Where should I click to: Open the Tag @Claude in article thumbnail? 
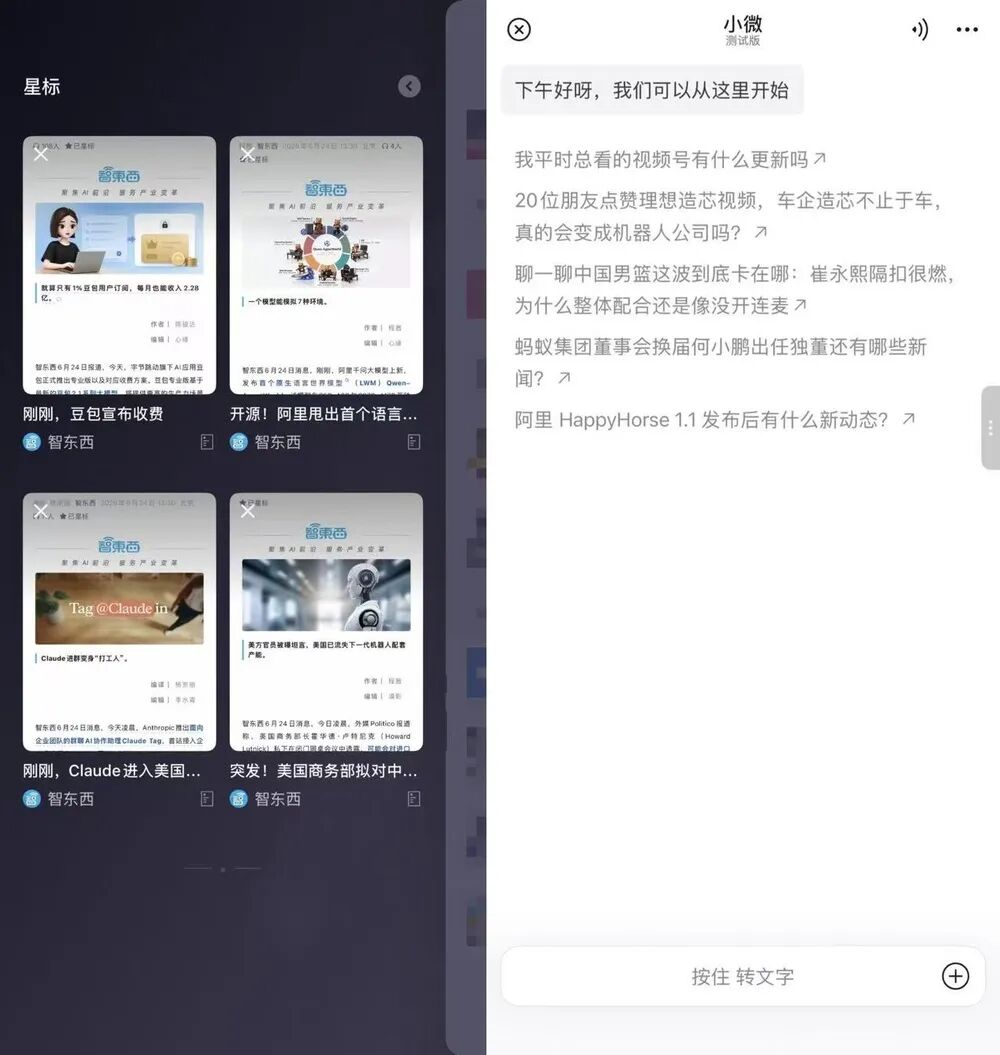pos(119,622)
